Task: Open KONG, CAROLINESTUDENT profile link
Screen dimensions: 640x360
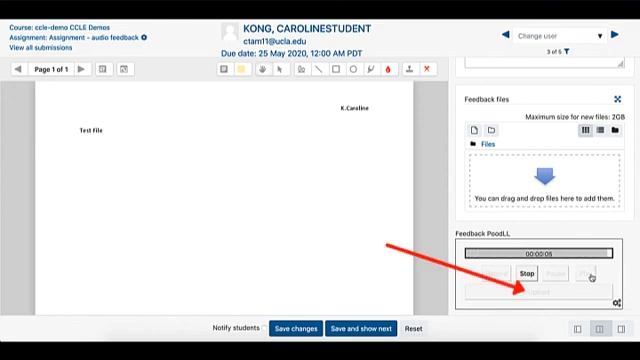Action: 307,29
